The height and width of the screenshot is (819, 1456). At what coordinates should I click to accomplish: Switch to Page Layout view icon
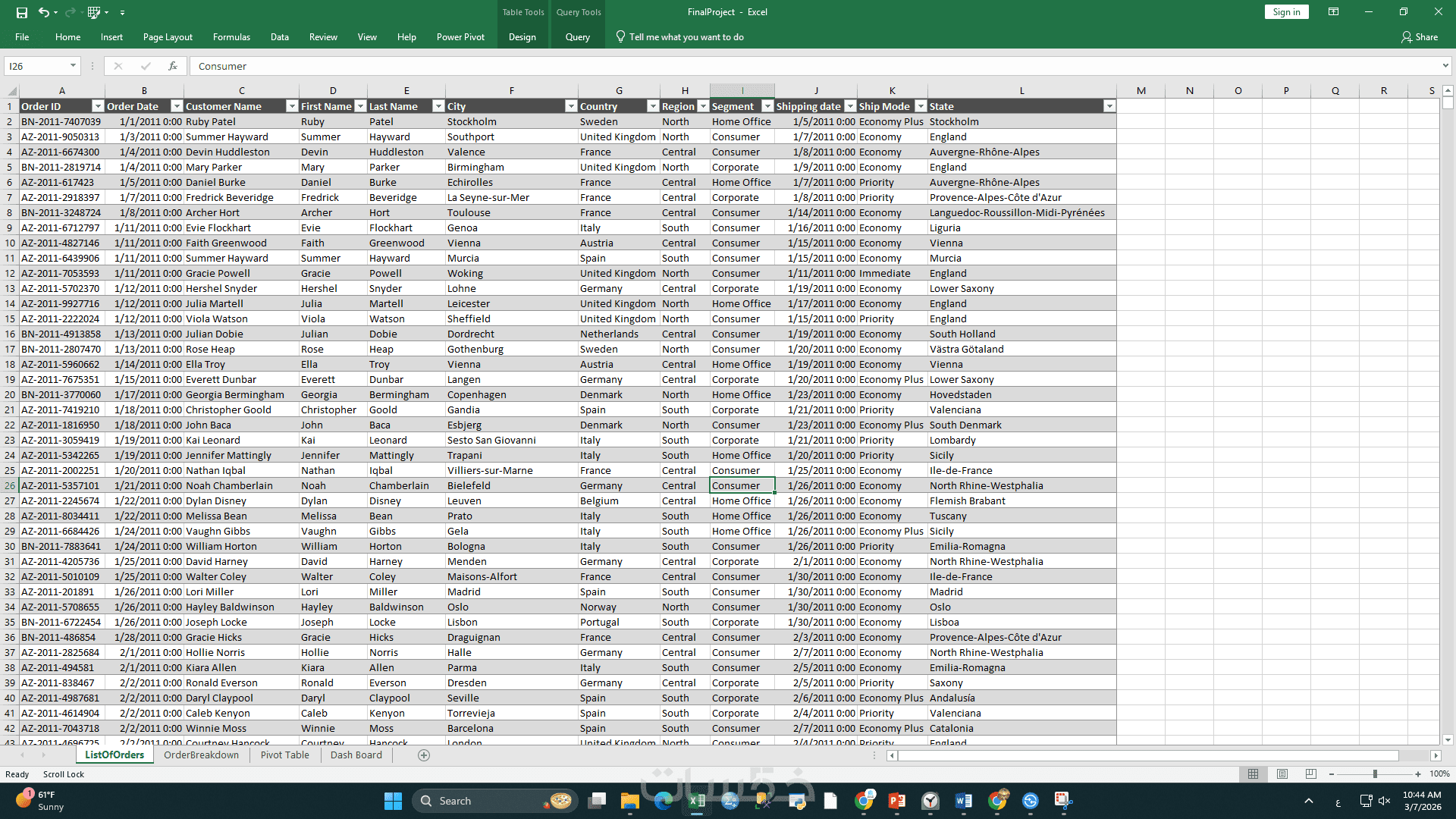pos(1282,774)
